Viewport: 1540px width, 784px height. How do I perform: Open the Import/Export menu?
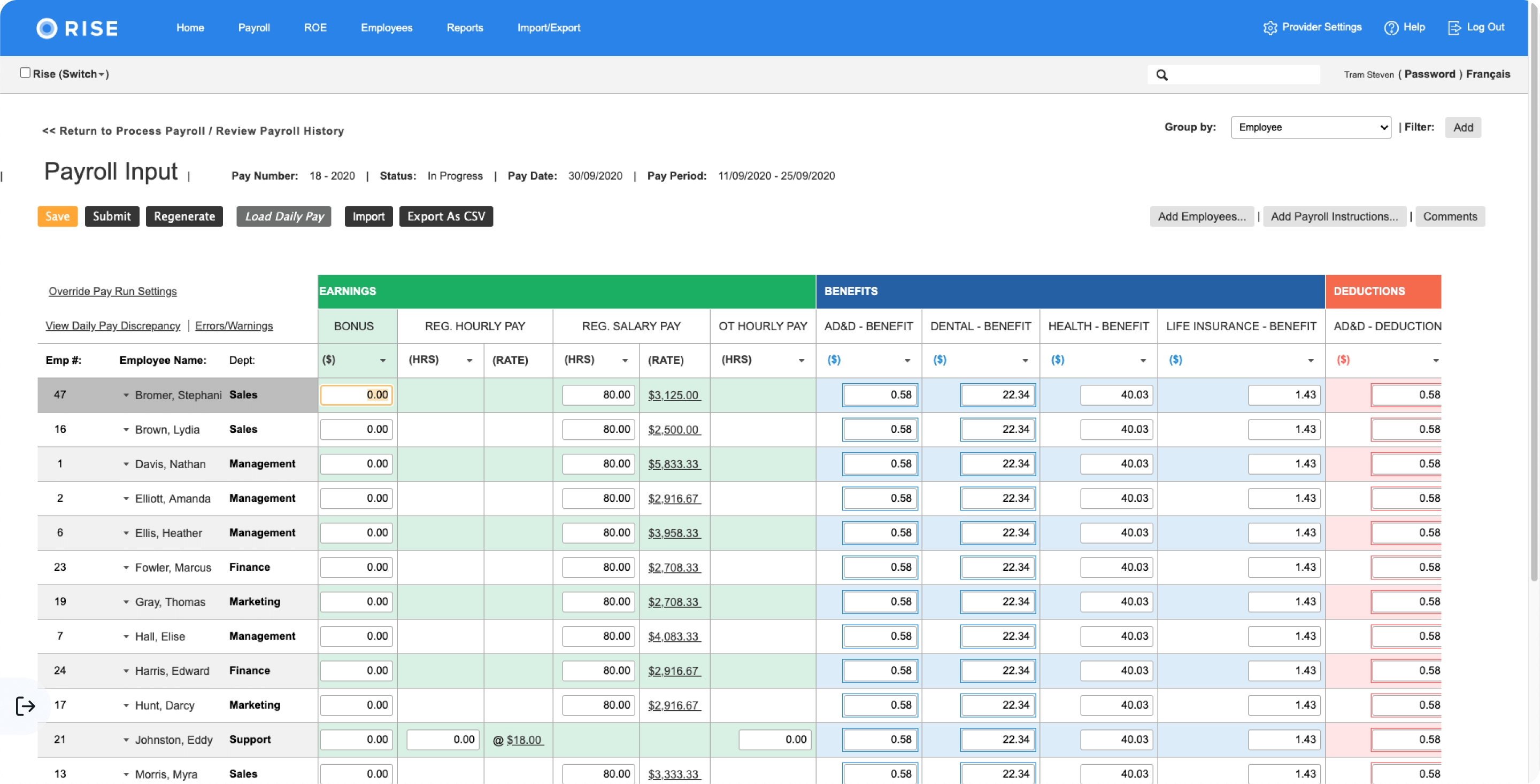[x=548, y=28]
